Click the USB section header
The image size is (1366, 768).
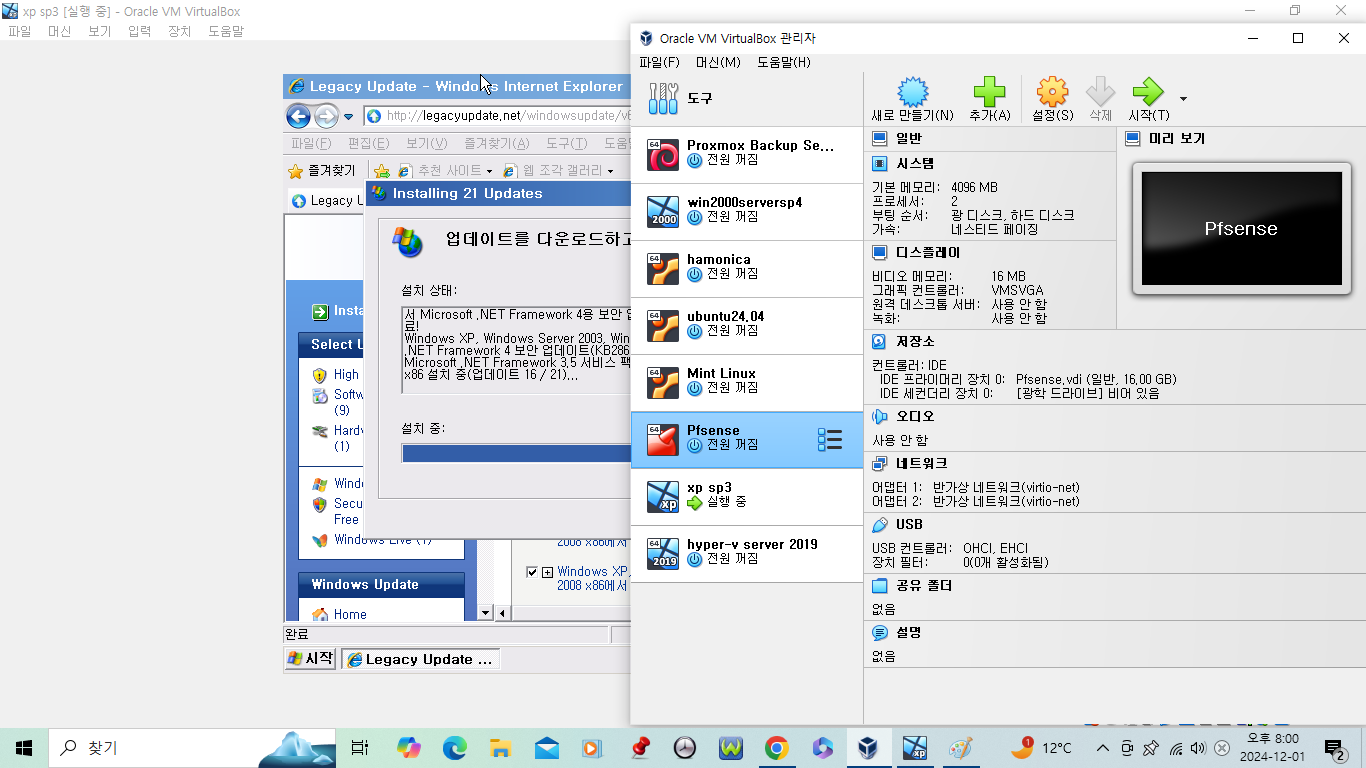coord(909,524)
